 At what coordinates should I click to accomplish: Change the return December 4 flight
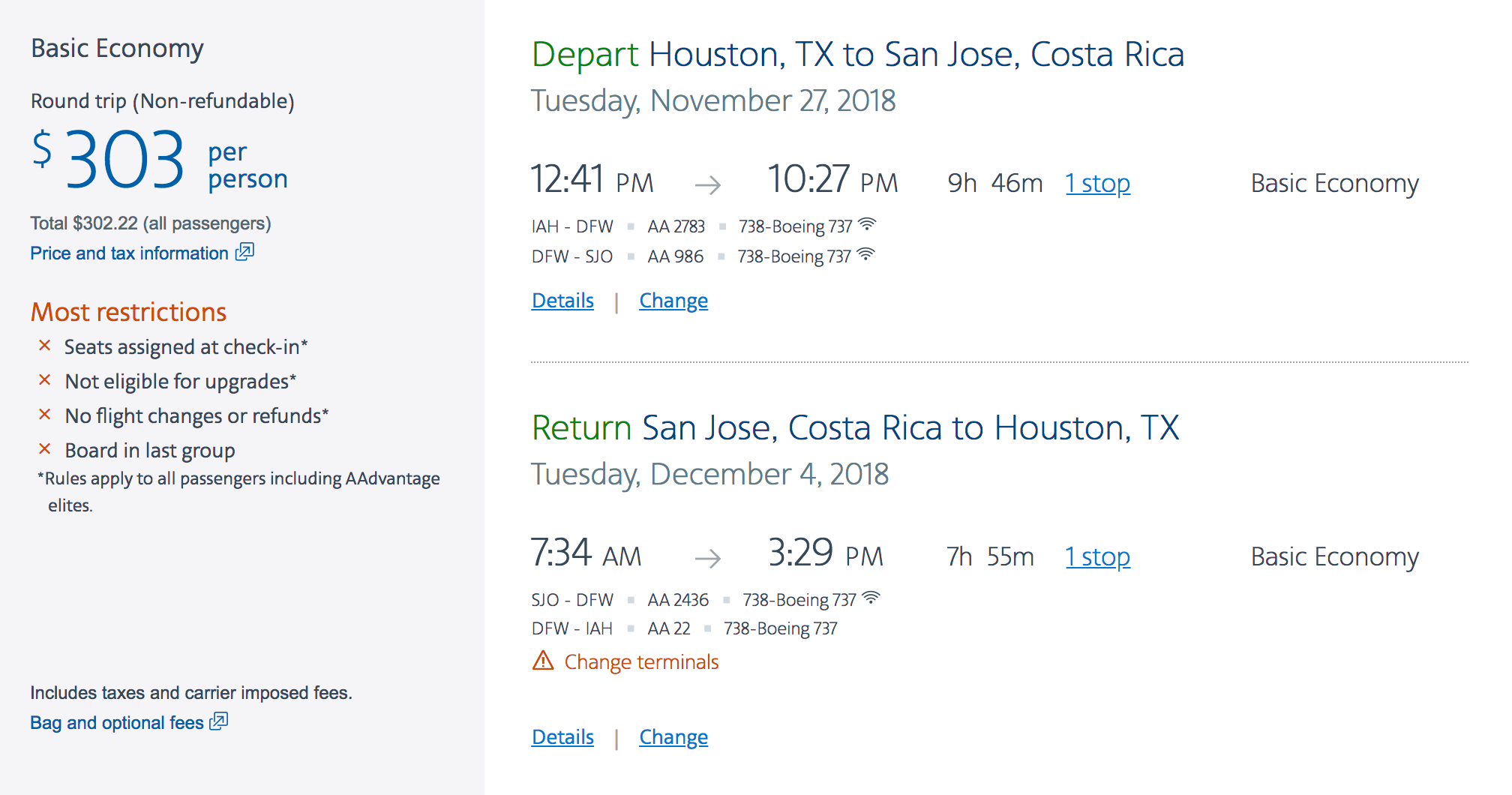pyautogui.click(x=673, y=737)
